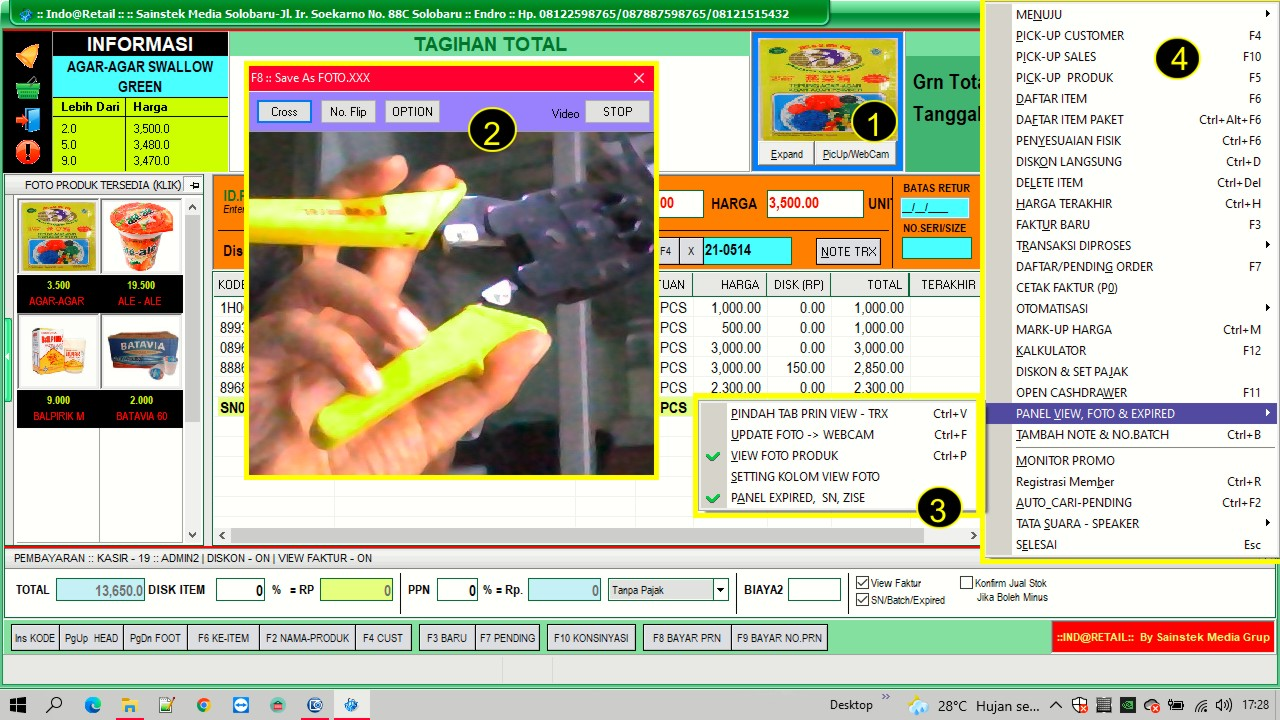Image resolution: width=1280 pixels, height=720 pixels.
Task: Click the orange horn announcement icon
Action: click(x=27, y=56)
